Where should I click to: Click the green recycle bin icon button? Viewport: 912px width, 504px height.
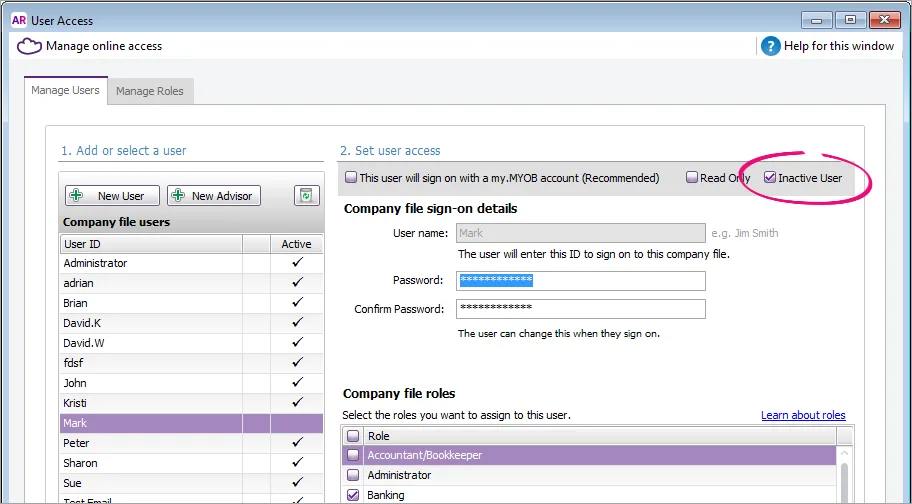click(307, 196)
